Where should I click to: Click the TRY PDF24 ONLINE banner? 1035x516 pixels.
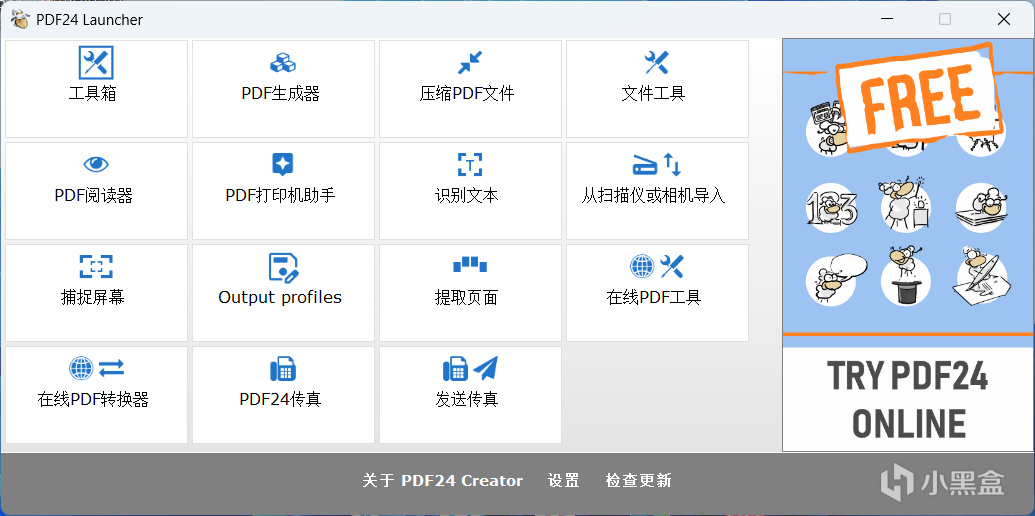(907, 245)
